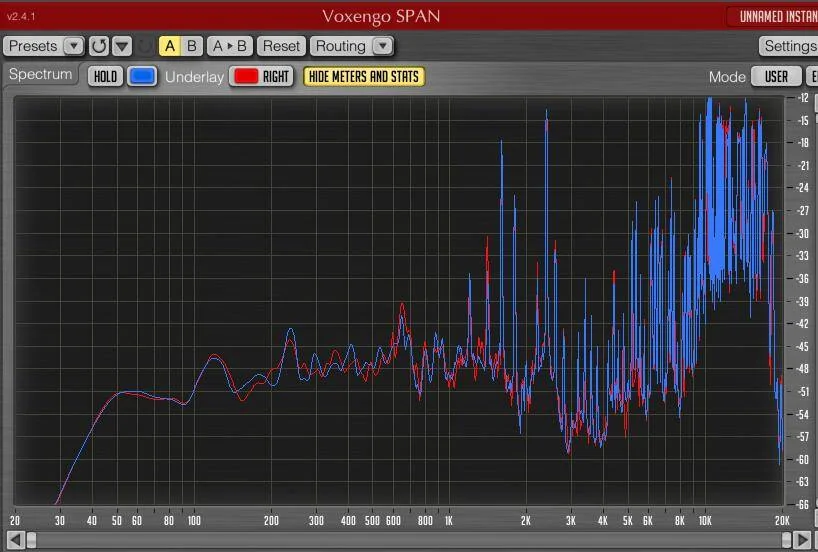This screenshot has height=552, width=818.
Task: Click the undo circular arrow icon
Action: (99, 46)
